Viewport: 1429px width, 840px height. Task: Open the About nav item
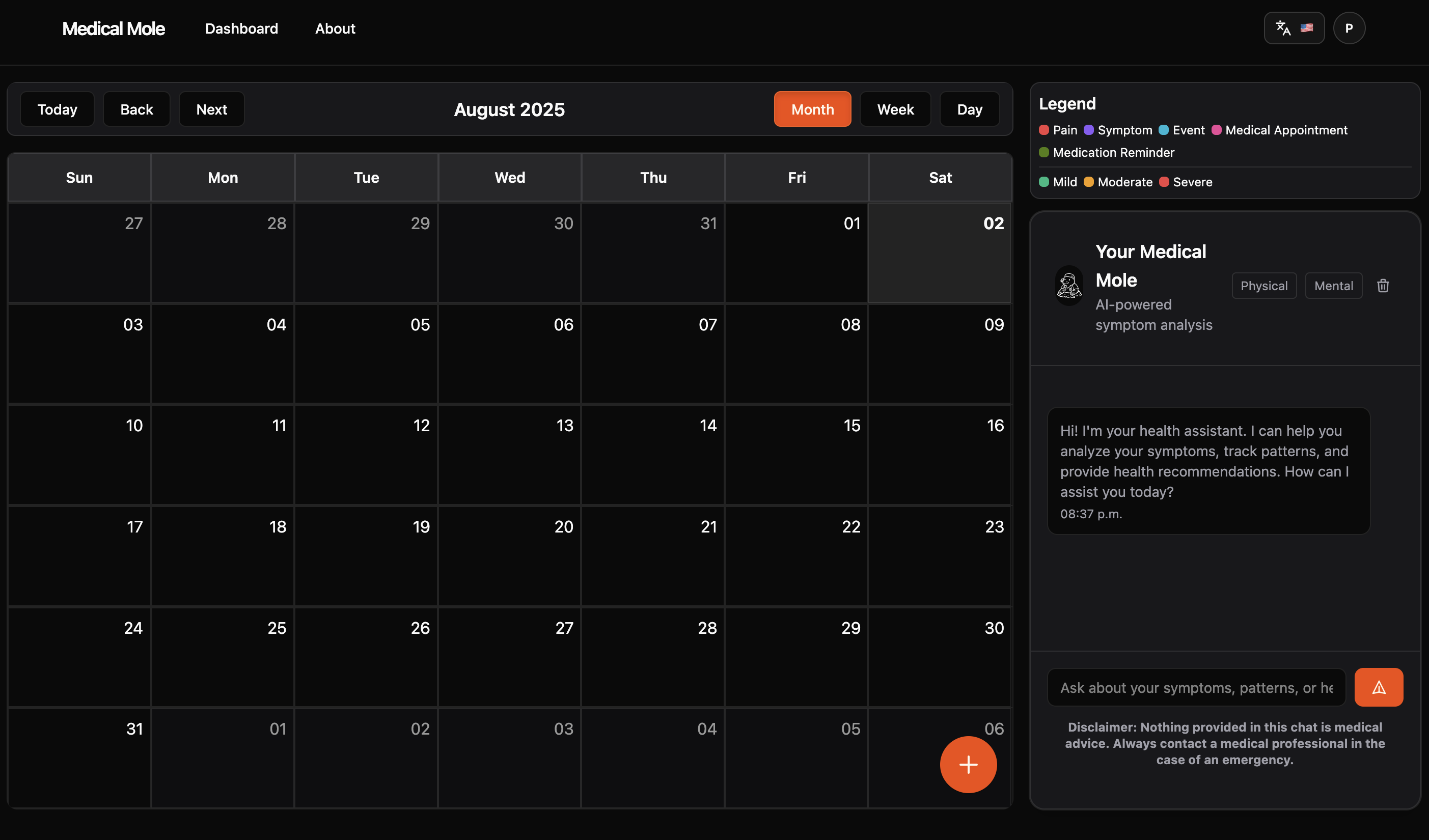pyautogui.click(x=335, y=29)
